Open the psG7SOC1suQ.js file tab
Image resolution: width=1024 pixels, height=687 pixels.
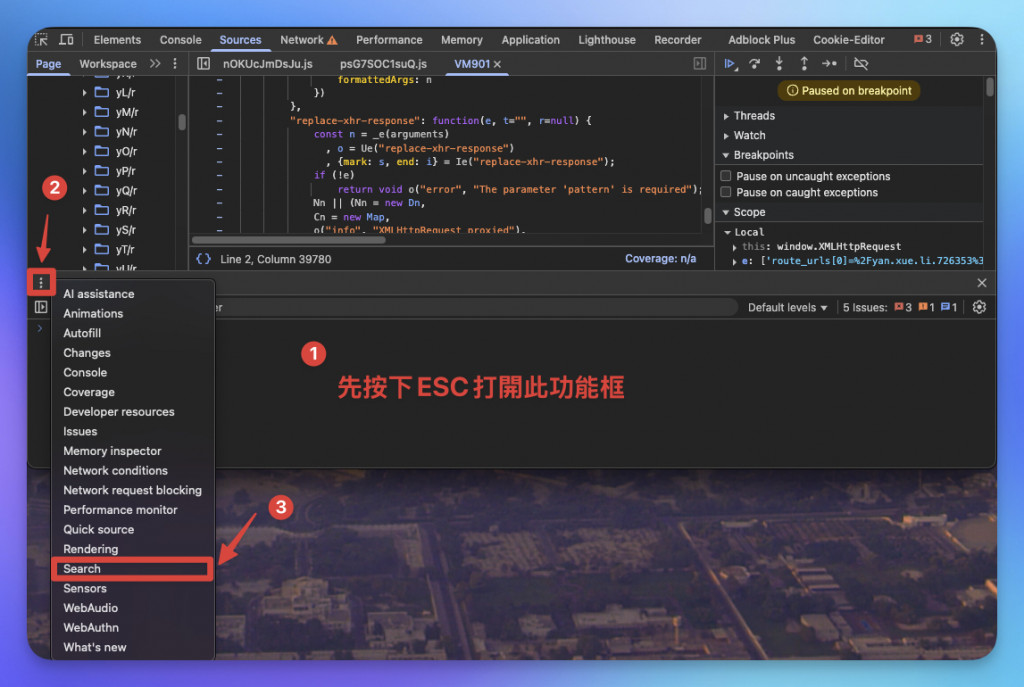pos(383,63)
